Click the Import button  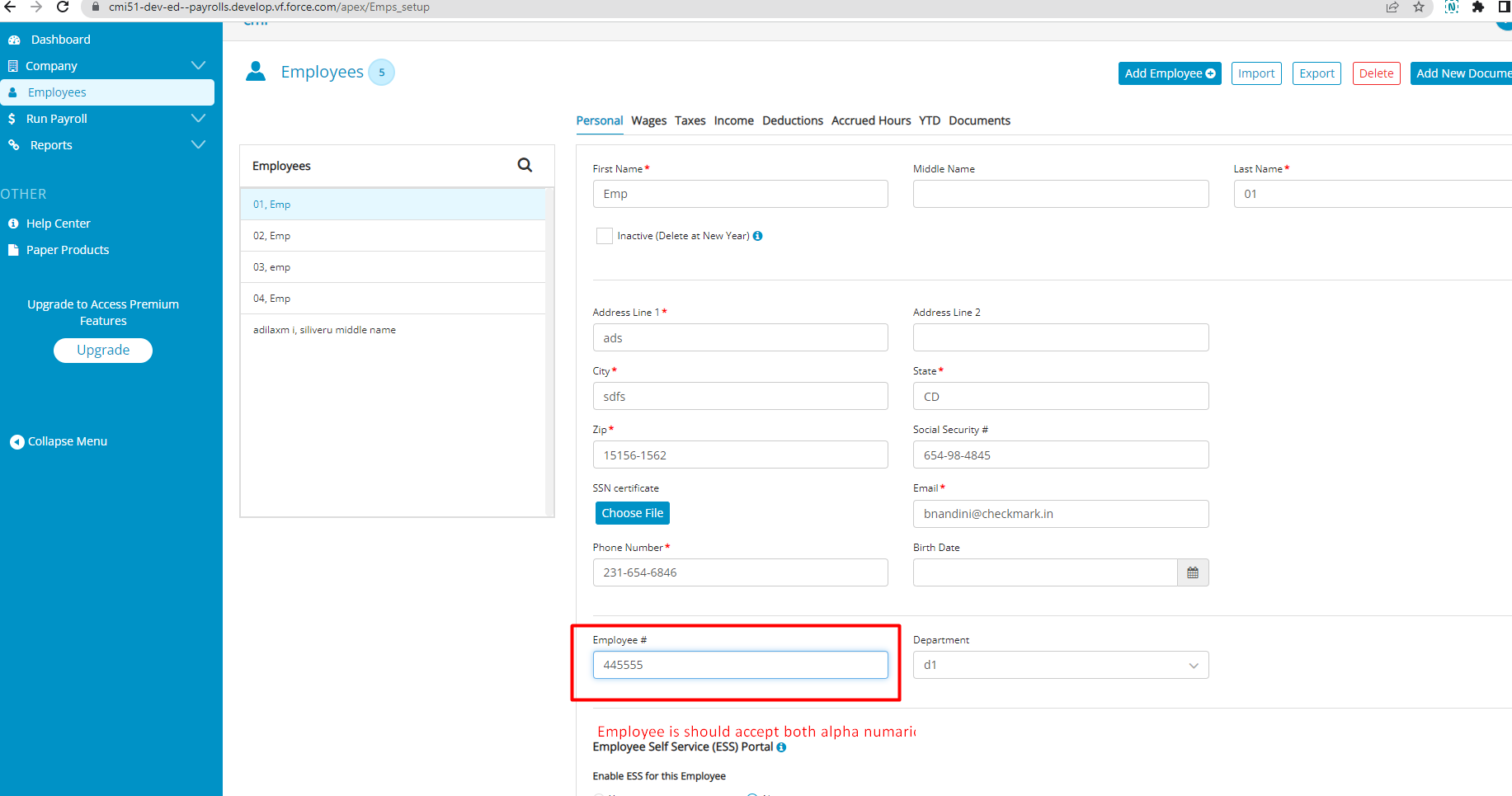tap(1256, 73)
